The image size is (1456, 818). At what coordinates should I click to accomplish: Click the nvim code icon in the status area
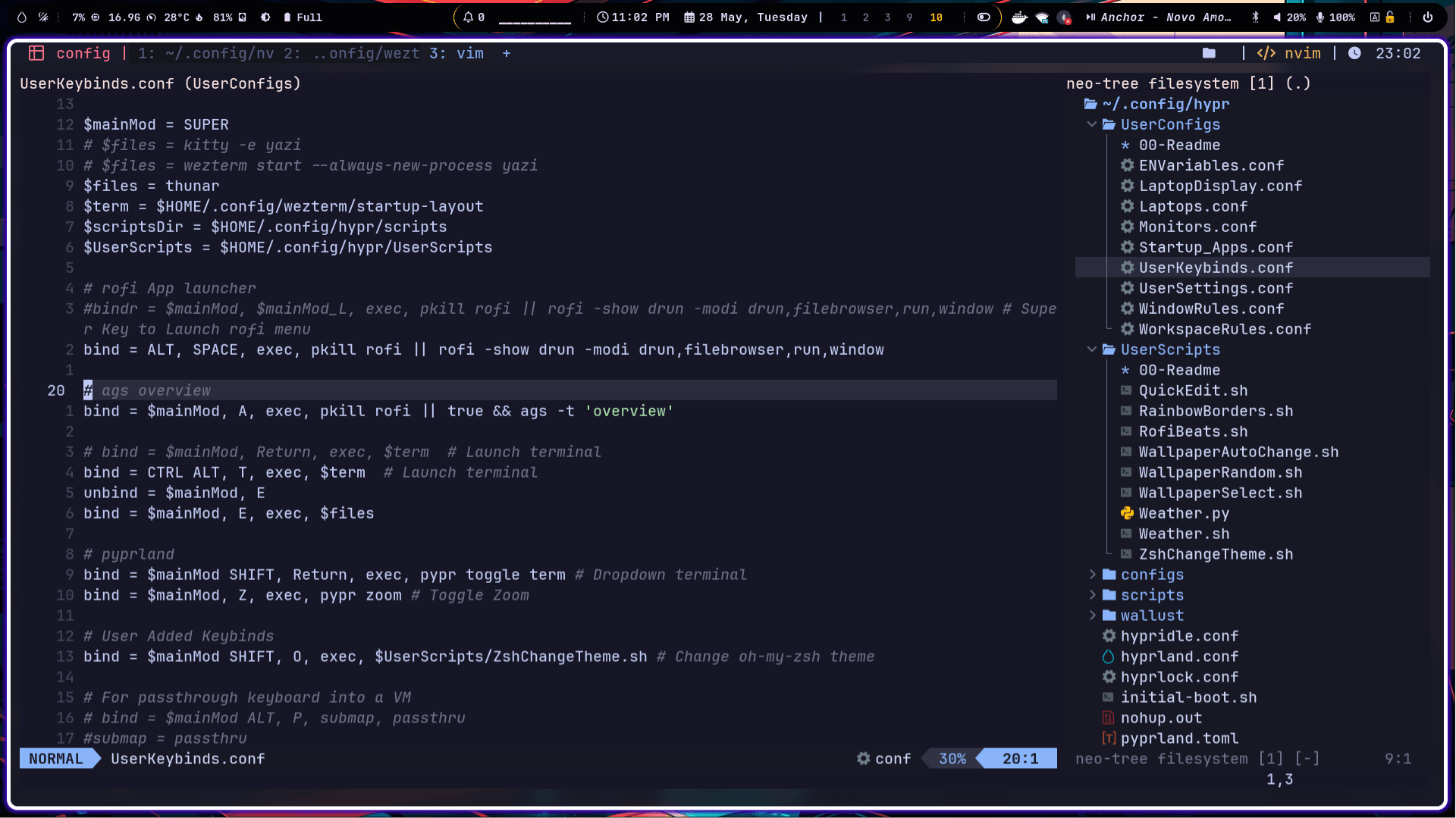coord(1266,53)
